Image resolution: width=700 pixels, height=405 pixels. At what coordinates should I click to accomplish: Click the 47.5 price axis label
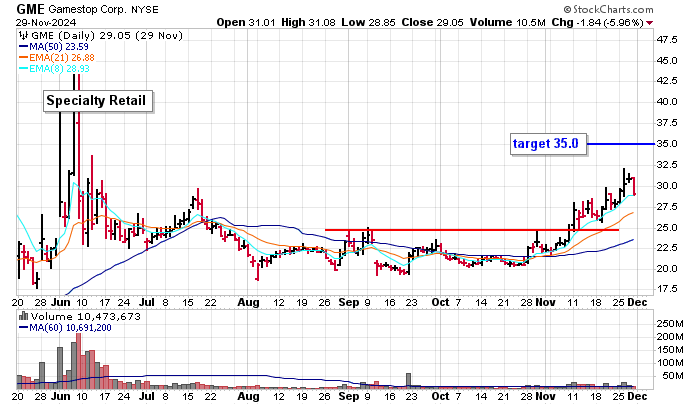pyautogui.click(x=667, y=40)
